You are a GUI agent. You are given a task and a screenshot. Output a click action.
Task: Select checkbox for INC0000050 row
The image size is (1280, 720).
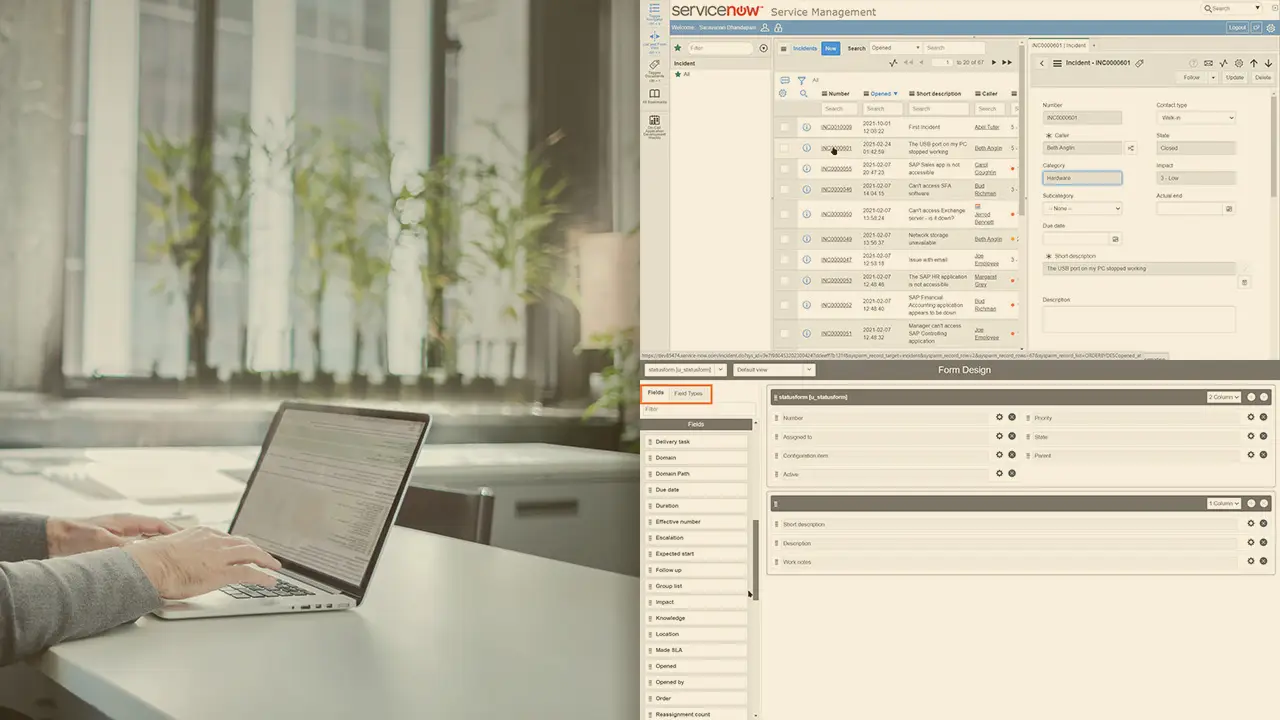[x=784, y=214]
